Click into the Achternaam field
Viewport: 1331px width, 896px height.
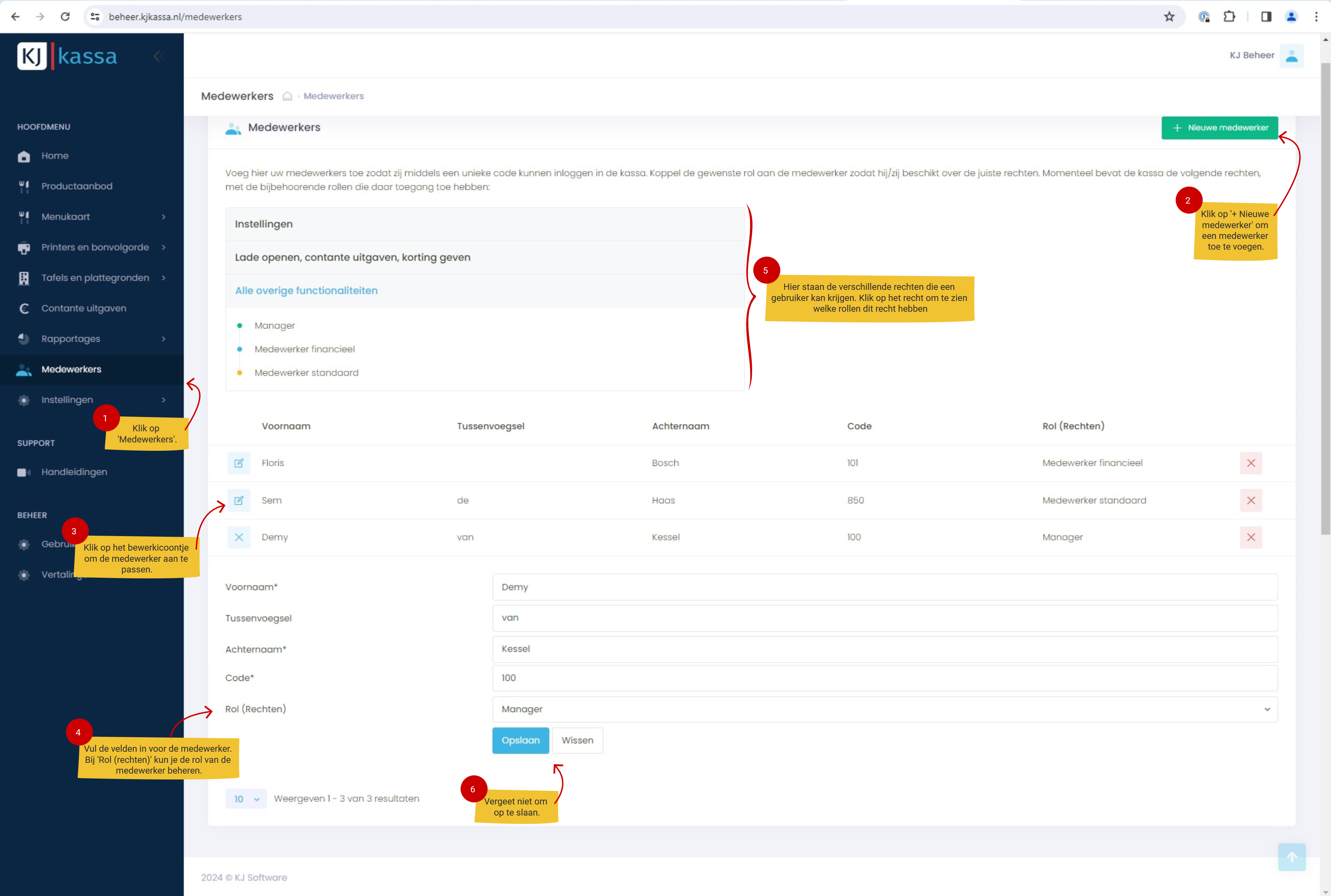(884, 649)
